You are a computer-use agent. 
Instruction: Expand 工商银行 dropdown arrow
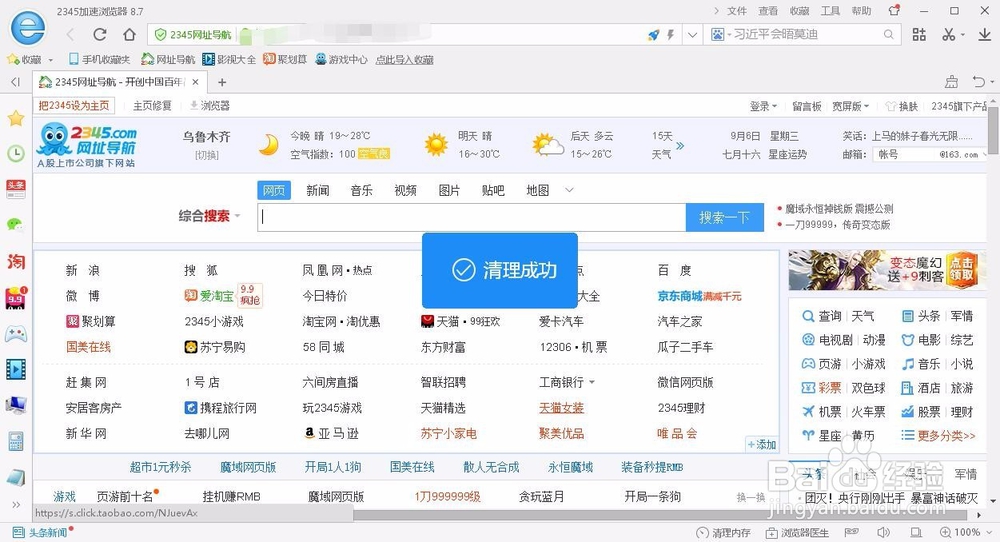pos(592,383)
